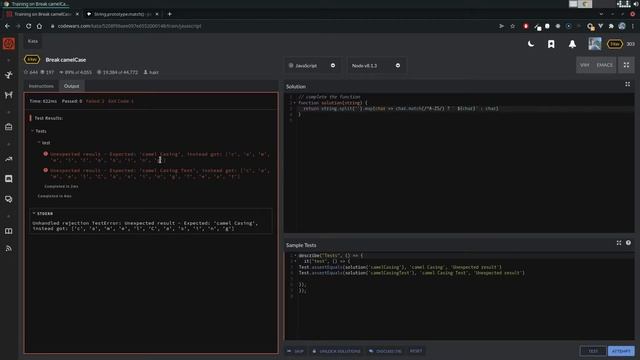Open the Codewars home logo
The image size is (640, 360).
[x=9, y=44]
